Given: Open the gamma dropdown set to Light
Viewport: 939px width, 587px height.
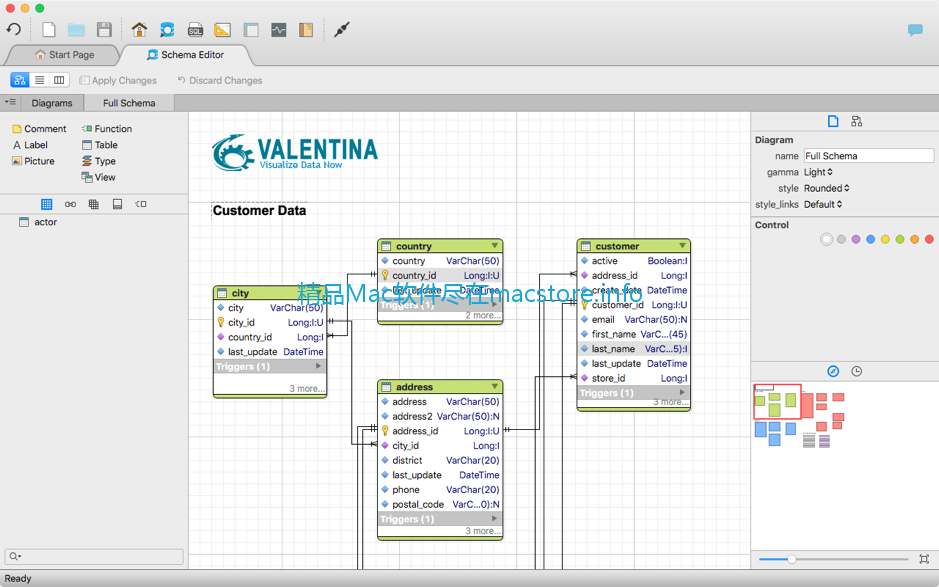Looking at the screenshot, I should 816,172.
